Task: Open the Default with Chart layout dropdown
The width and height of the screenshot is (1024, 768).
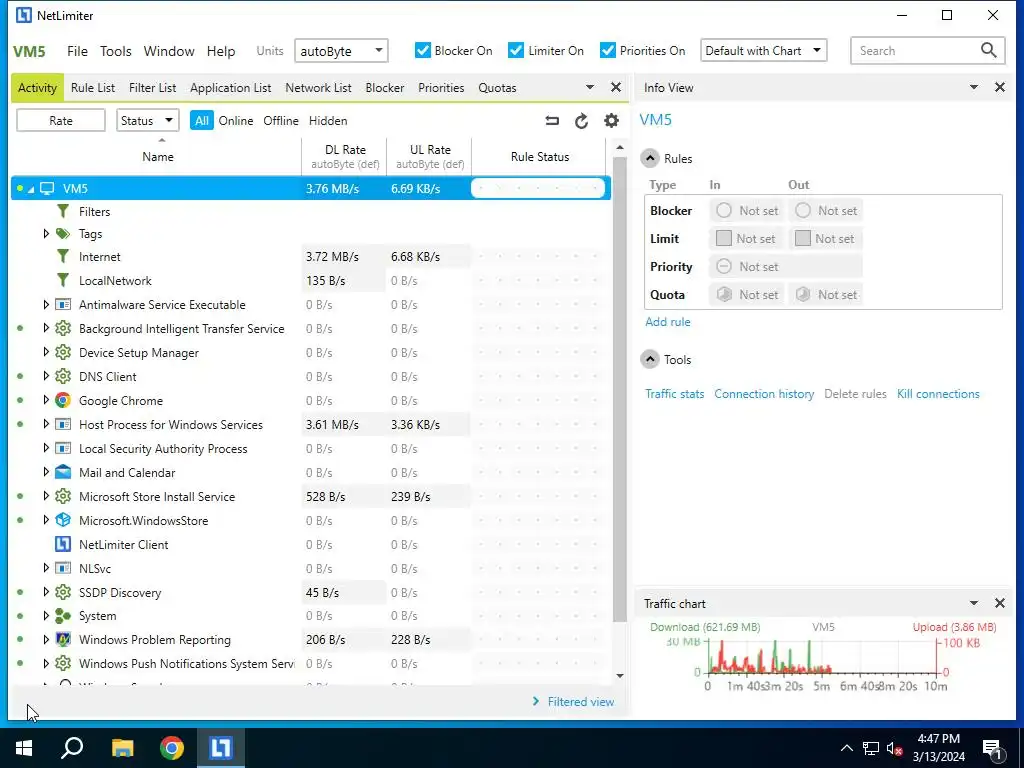Action: tap(763, 51)
